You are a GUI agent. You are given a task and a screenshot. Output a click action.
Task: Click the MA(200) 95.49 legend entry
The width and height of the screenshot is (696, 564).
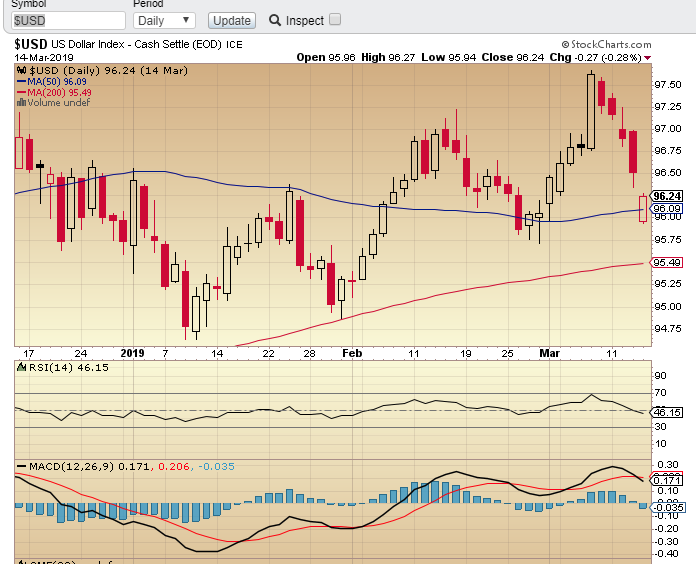coord(54,93)
